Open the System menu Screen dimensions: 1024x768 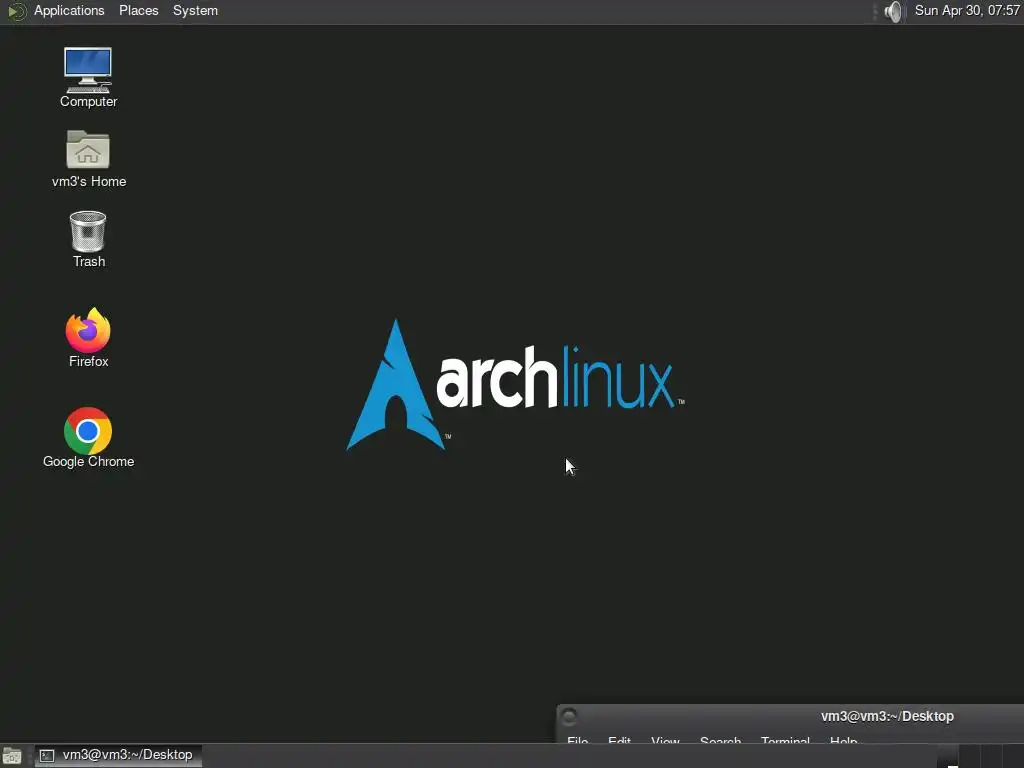point(195,10)
